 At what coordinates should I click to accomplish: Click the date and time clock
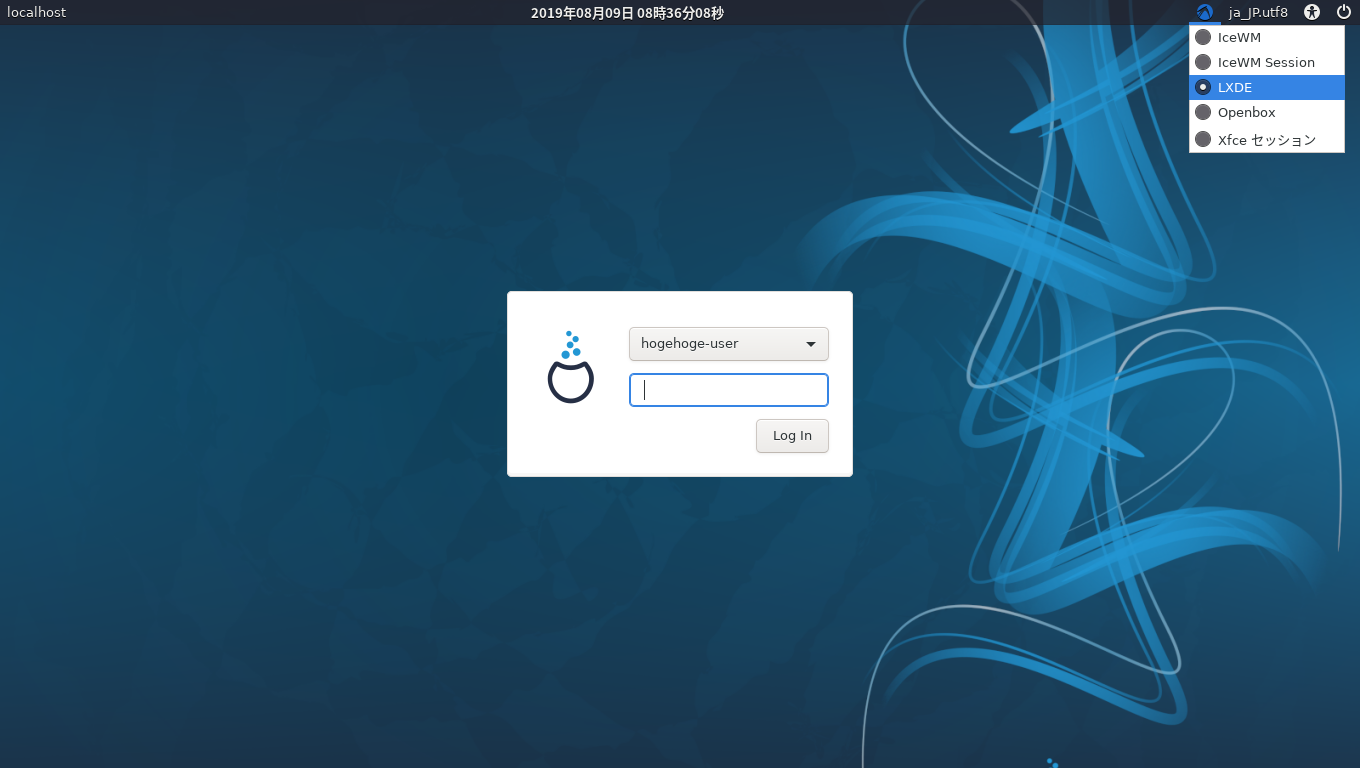(x=627, y=13)
